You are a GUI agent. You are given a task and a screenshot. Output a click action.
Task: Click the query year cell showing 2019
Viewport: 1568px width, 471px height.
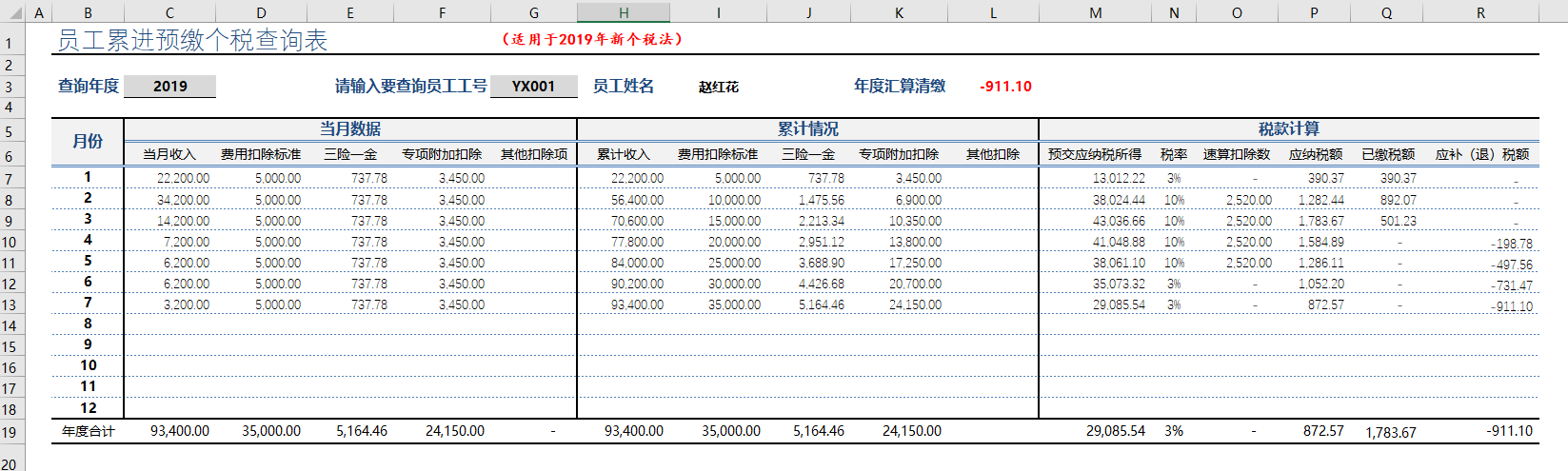click(x=169, y=87)
